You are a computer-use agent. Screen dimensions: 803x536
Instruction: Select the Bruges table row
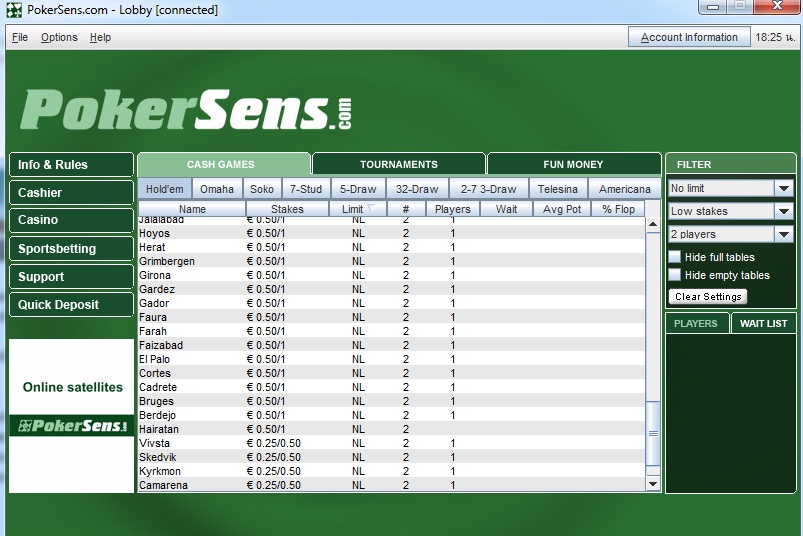pyautogui.click(x=391, y=401)
